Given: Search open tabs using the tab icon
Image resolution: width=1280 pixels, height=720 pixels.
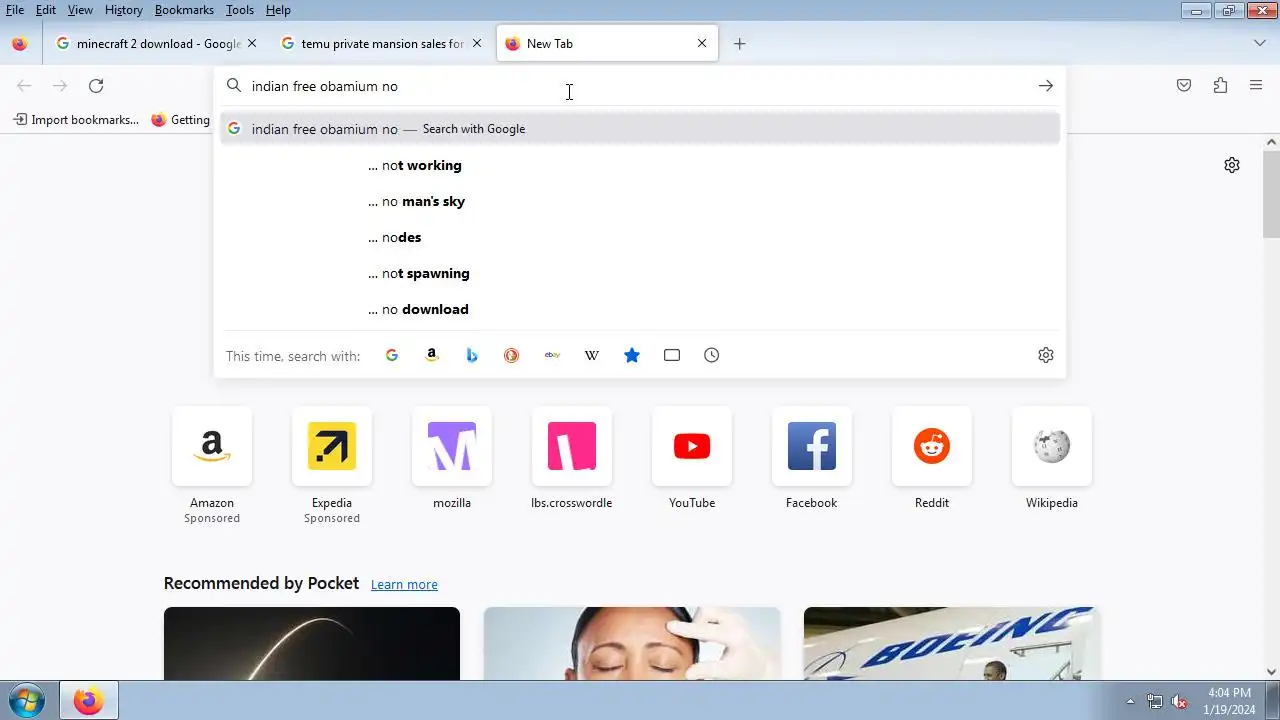Looking at the screenshot, I should pyautogui.click(x=672, y=355).
